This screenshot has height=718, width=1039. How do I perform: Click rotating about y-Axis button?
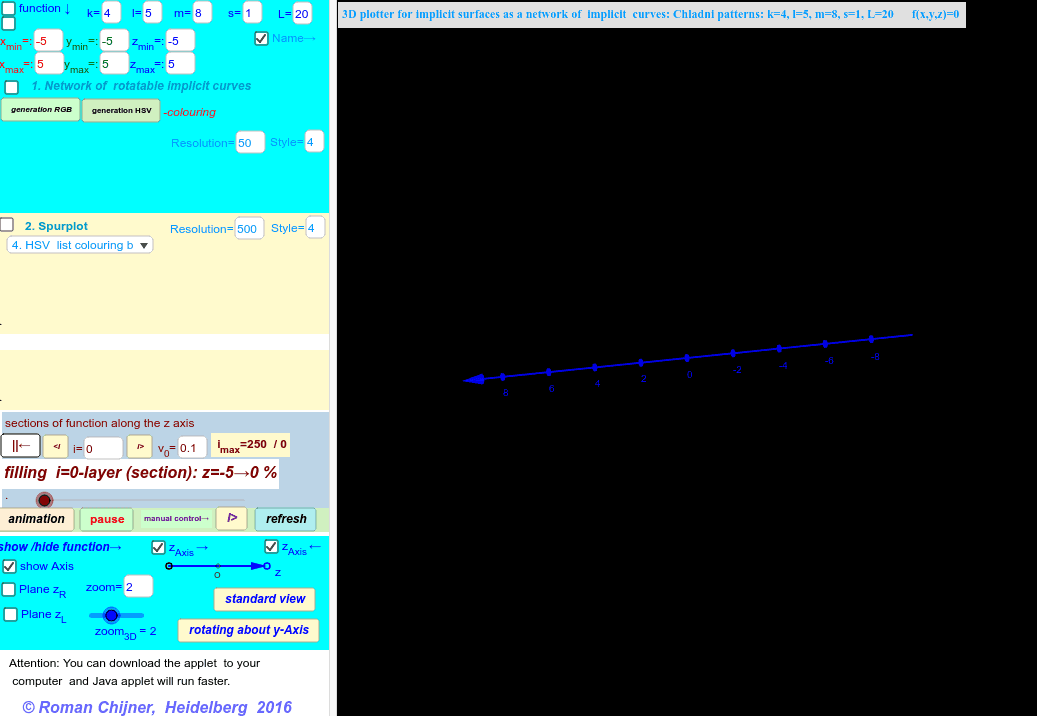pyautogui.click(x=248, y=630)
